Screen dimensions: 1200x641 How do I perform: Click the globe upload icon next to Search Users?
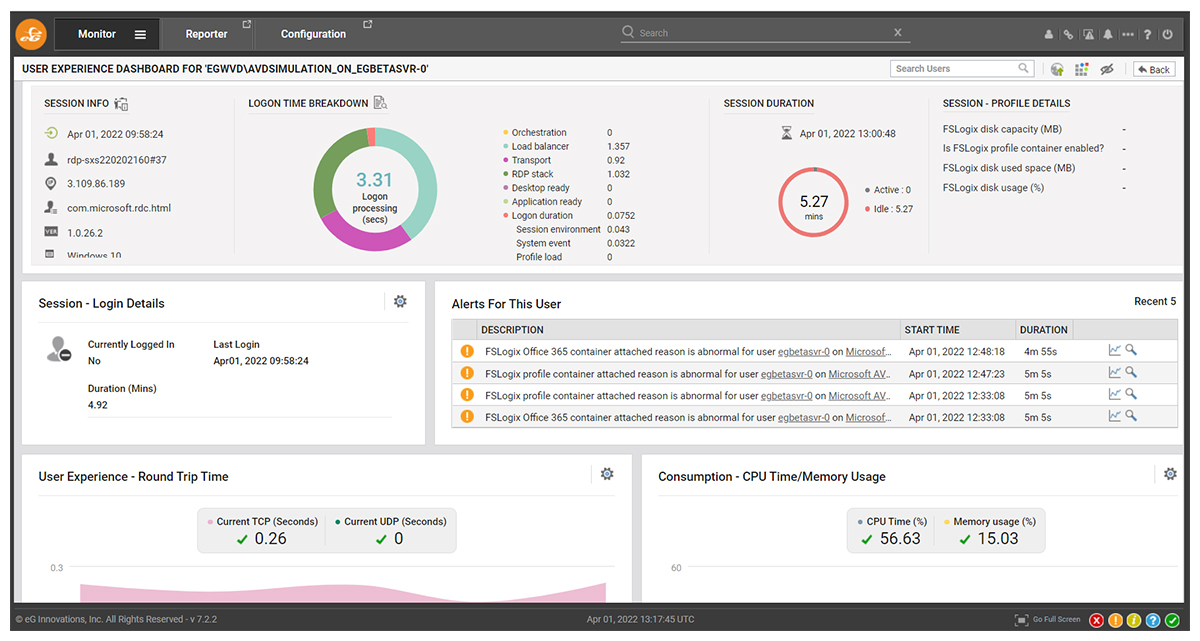[1057, 68]
